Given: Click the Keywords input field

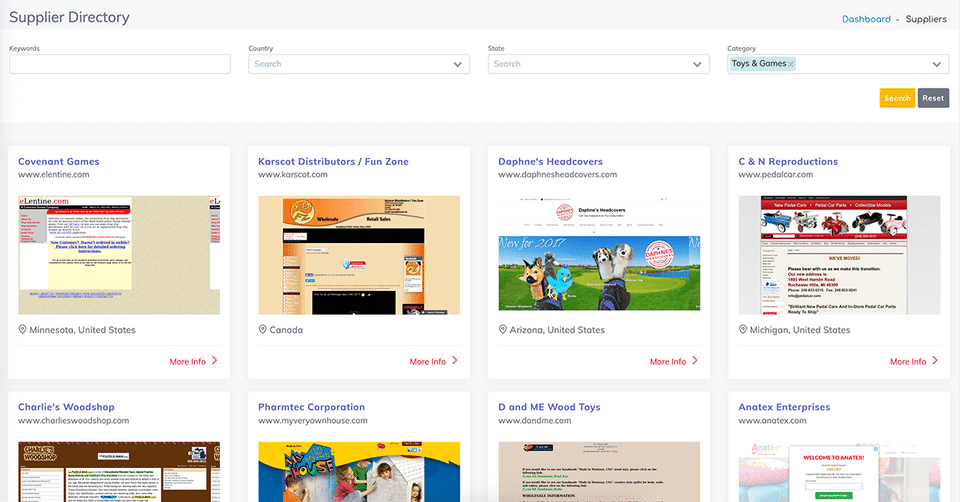Looking at the screenshot, I should coord(120,64).
